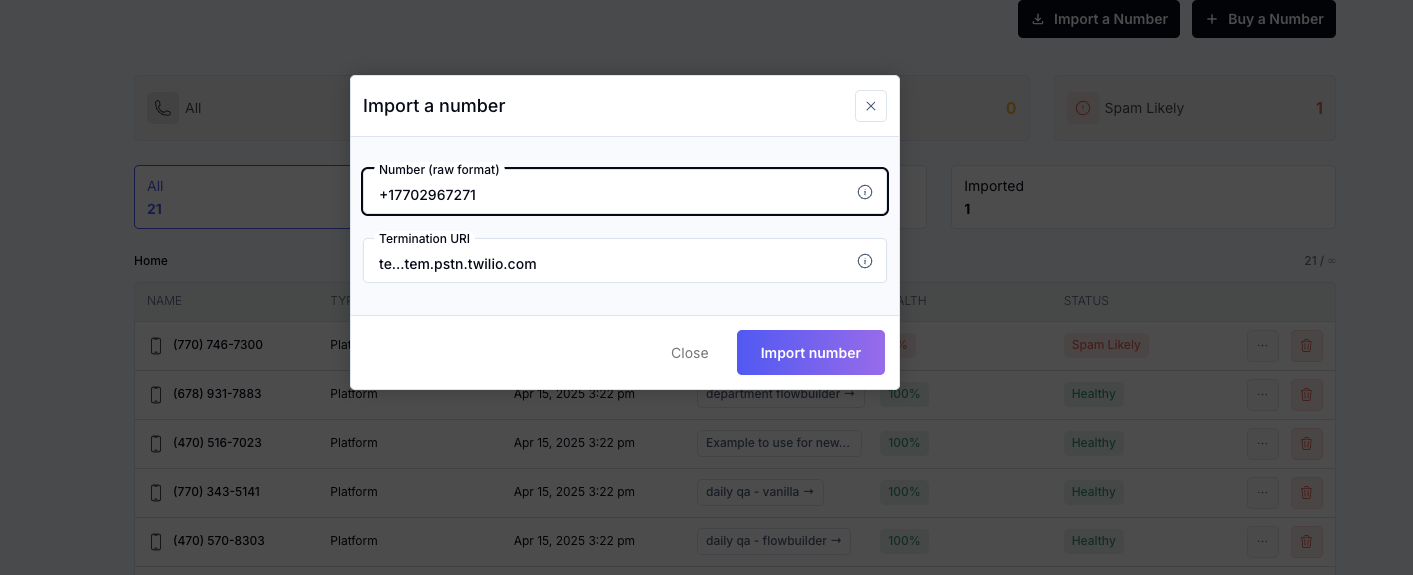Open more options for (770) 343-5141
The height and width of the screenshot is (575, 1413).
pyautogui.click(x=1262, y=493)
